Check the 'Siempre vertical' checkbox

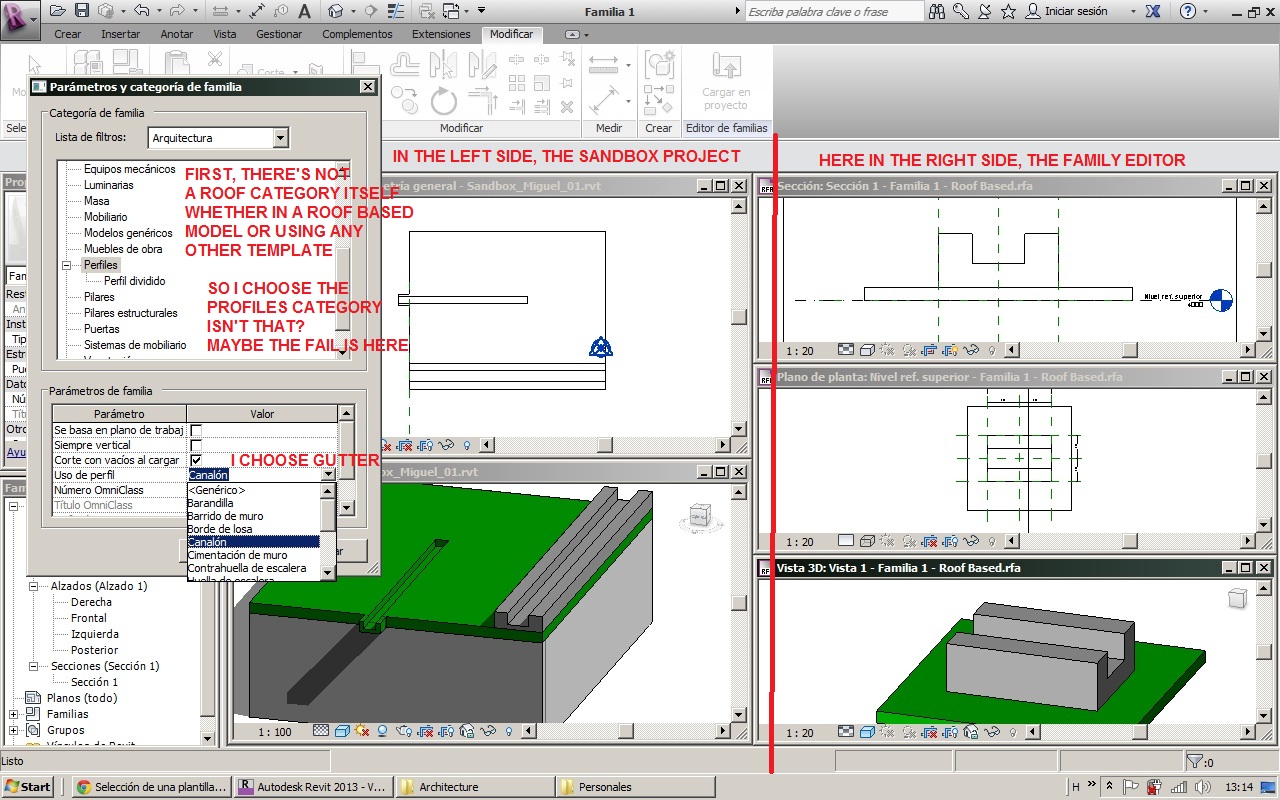pos(196,445)
